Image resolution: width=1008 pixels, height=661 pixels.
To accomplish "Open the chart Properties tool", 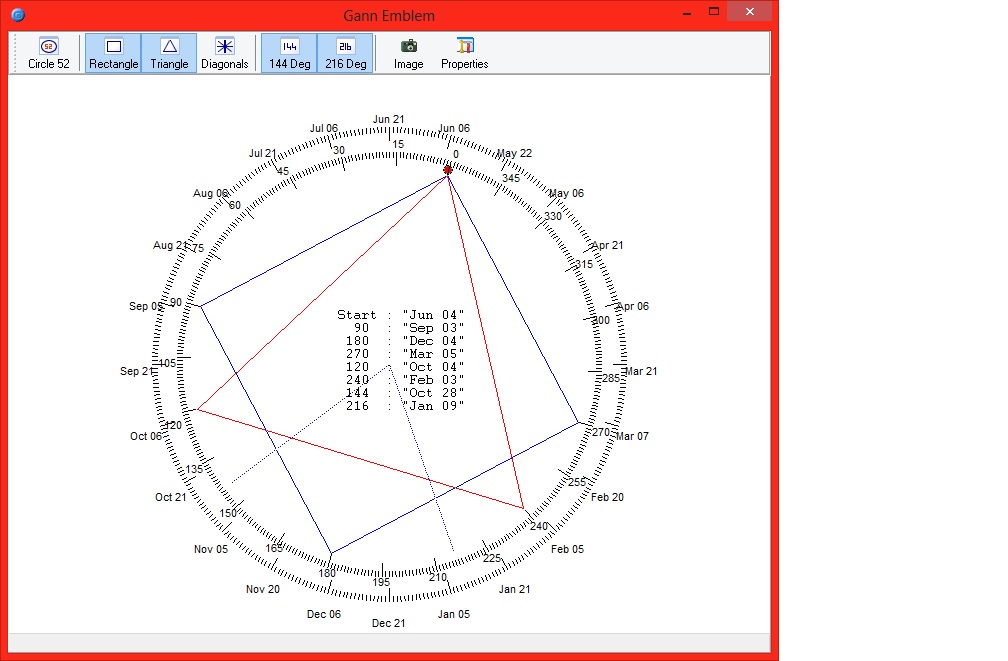I will point(463,52).
